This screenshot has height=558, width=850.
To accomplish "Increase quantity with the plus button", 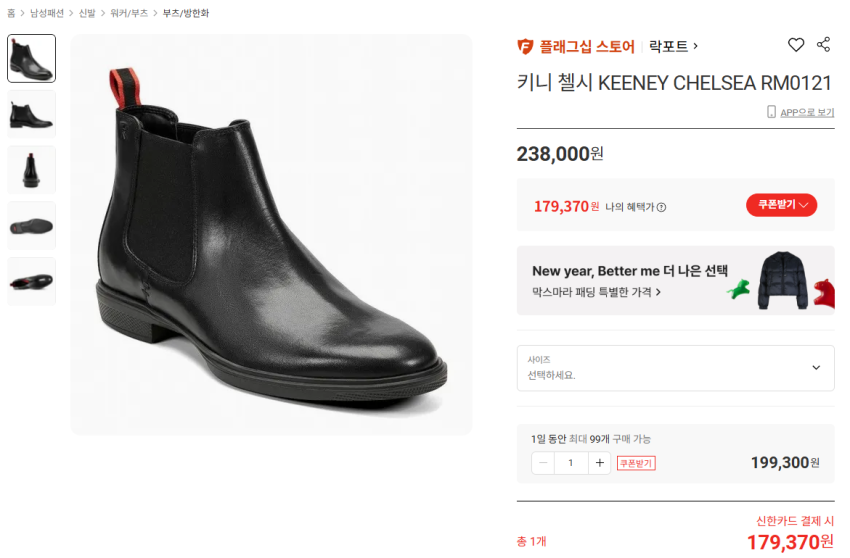I will point(599,463).
